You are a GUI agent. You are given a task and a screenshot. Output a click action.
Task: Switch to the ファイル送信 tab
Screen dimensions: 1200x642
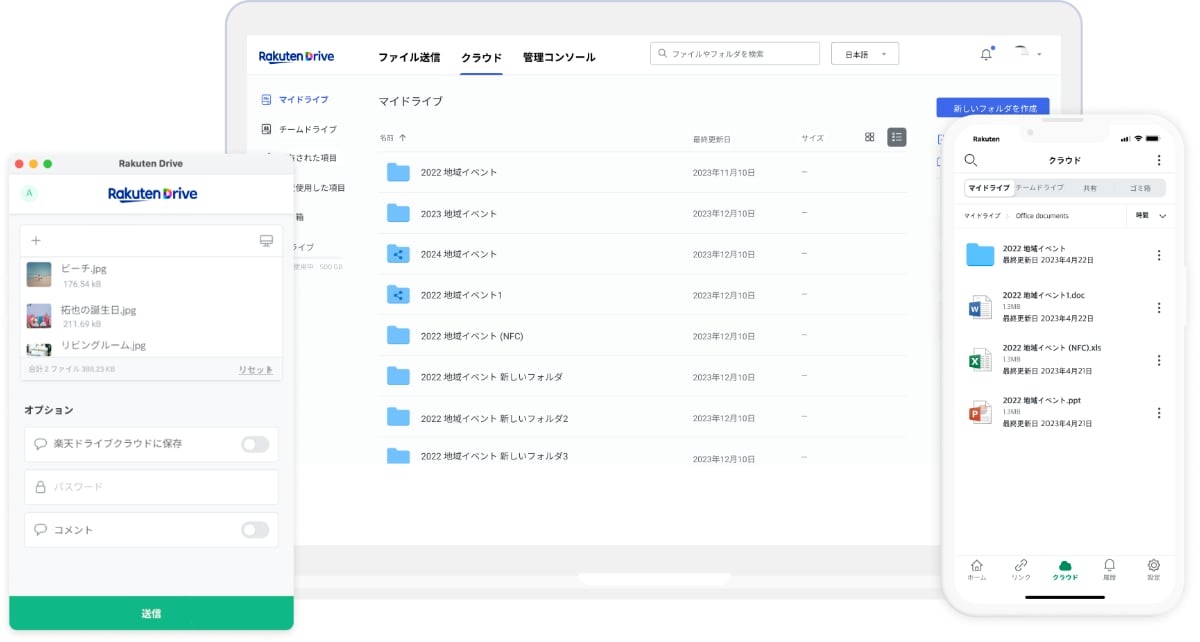409,57
